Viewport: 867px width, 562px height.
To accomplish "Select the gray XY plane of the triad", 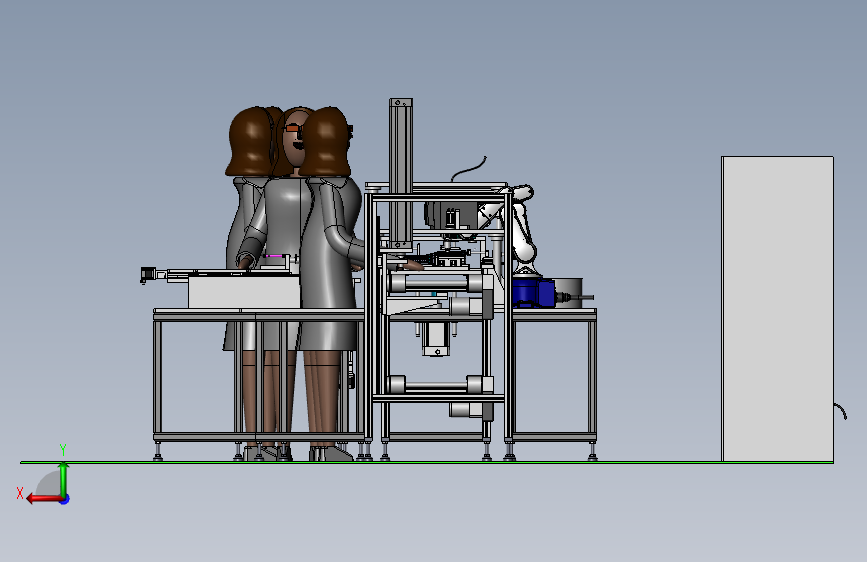I will point(51,483).
